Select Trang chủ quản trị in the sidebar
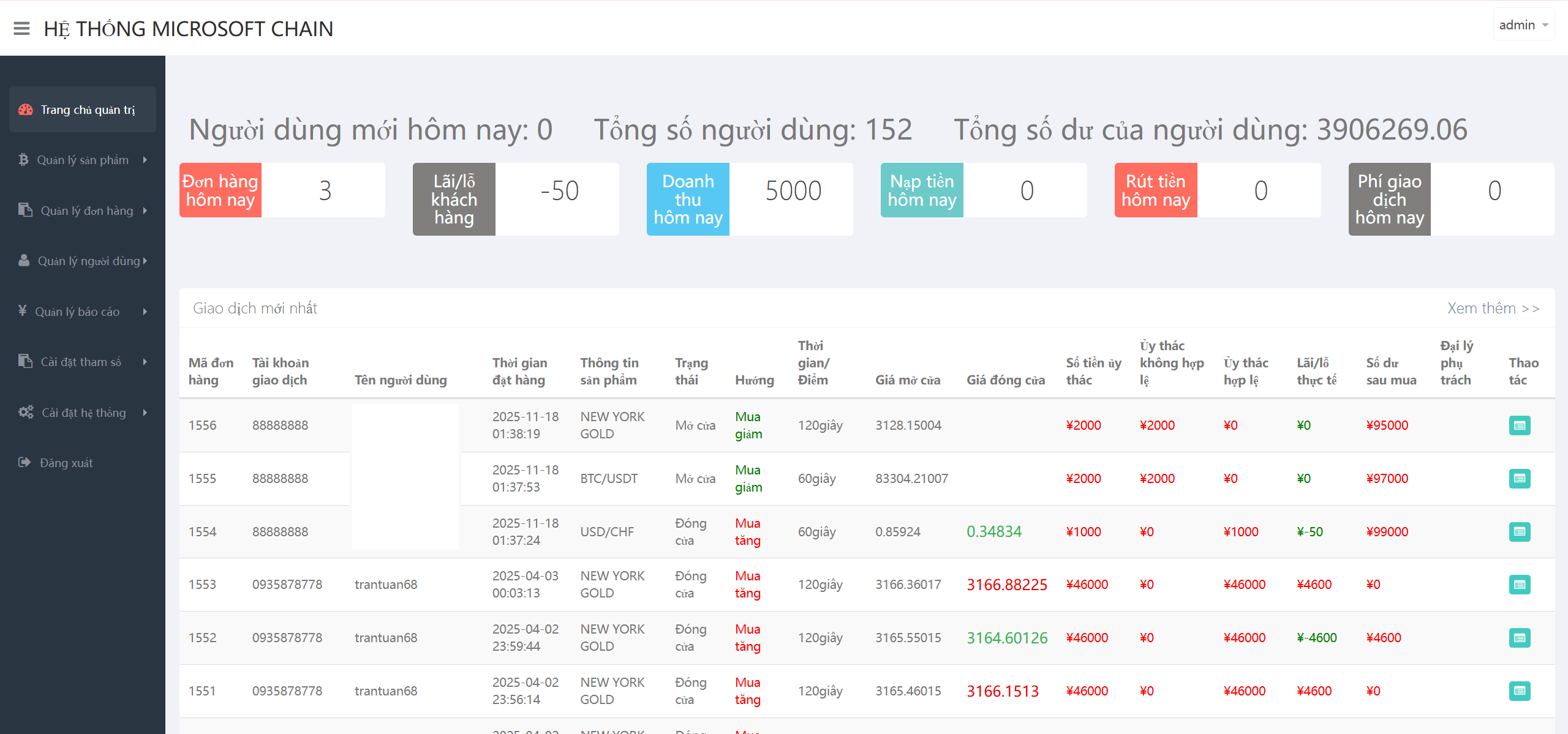Screen dimensions: 1568x734 tap(82, 109)
